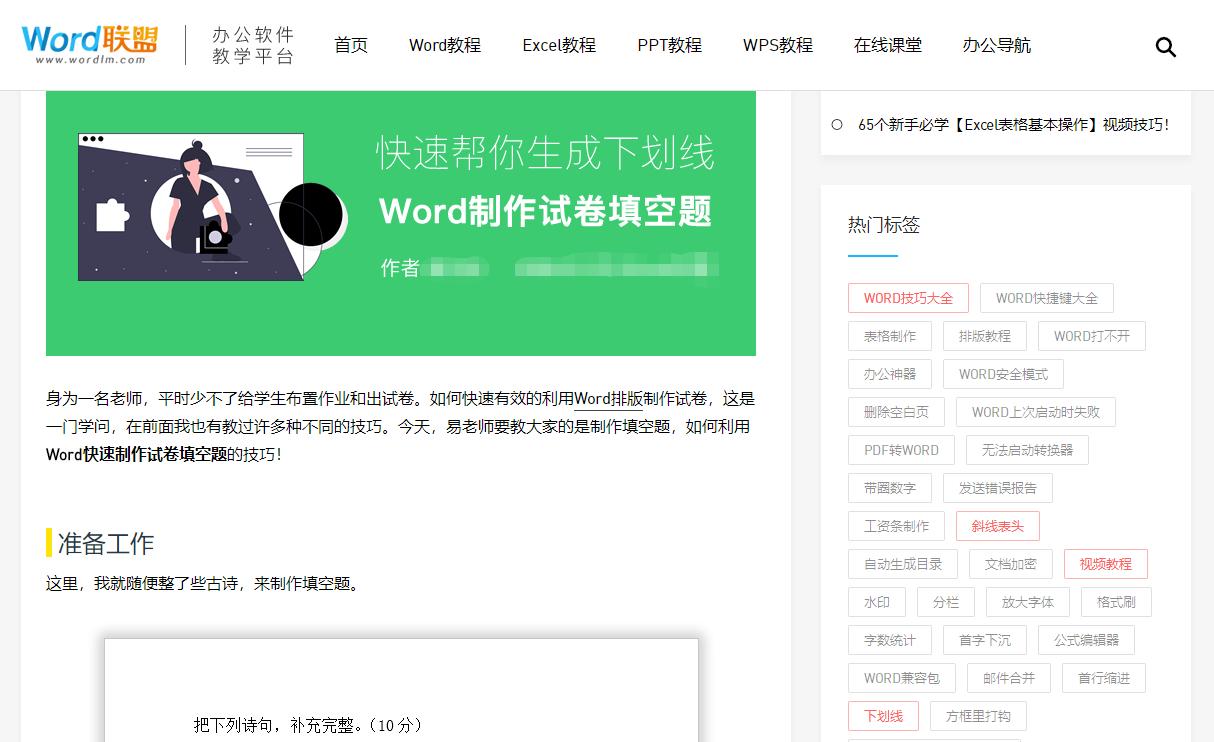Open the PPT教程 page
1214x742 pixels.
coord(669,46)
